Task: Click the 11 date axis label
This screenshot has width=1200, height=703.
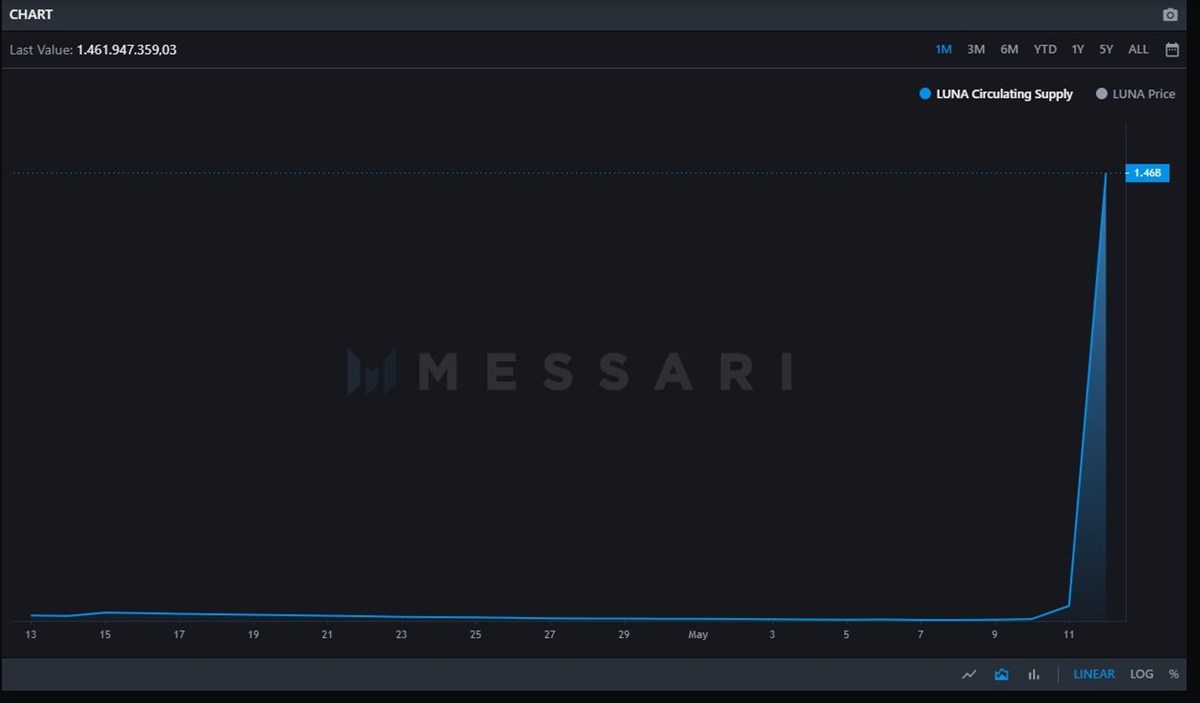Action: tap(1069, 635)
